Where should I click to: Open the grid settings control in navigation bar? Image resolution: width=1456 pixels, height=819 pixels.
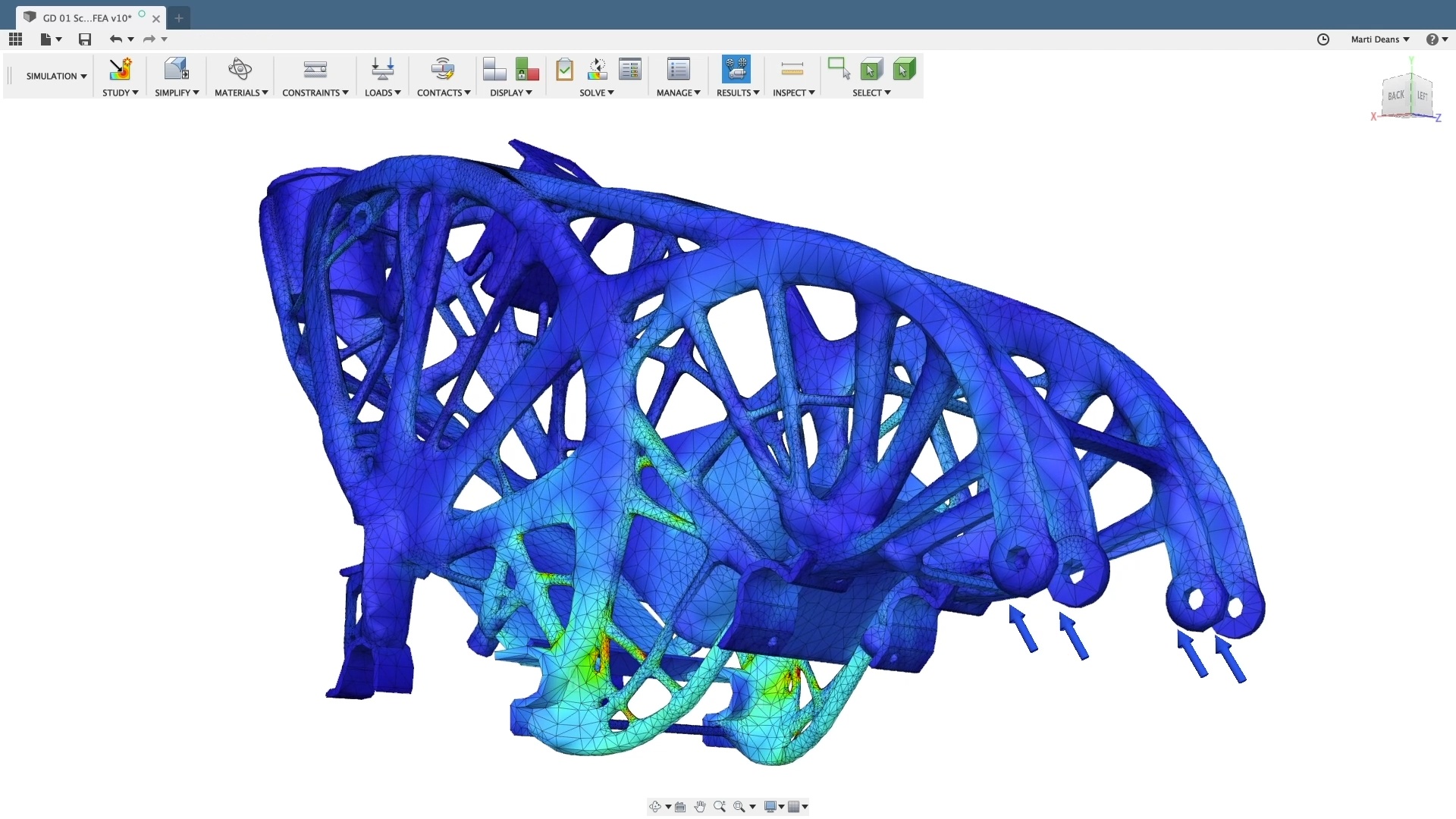tap(795, 806)
